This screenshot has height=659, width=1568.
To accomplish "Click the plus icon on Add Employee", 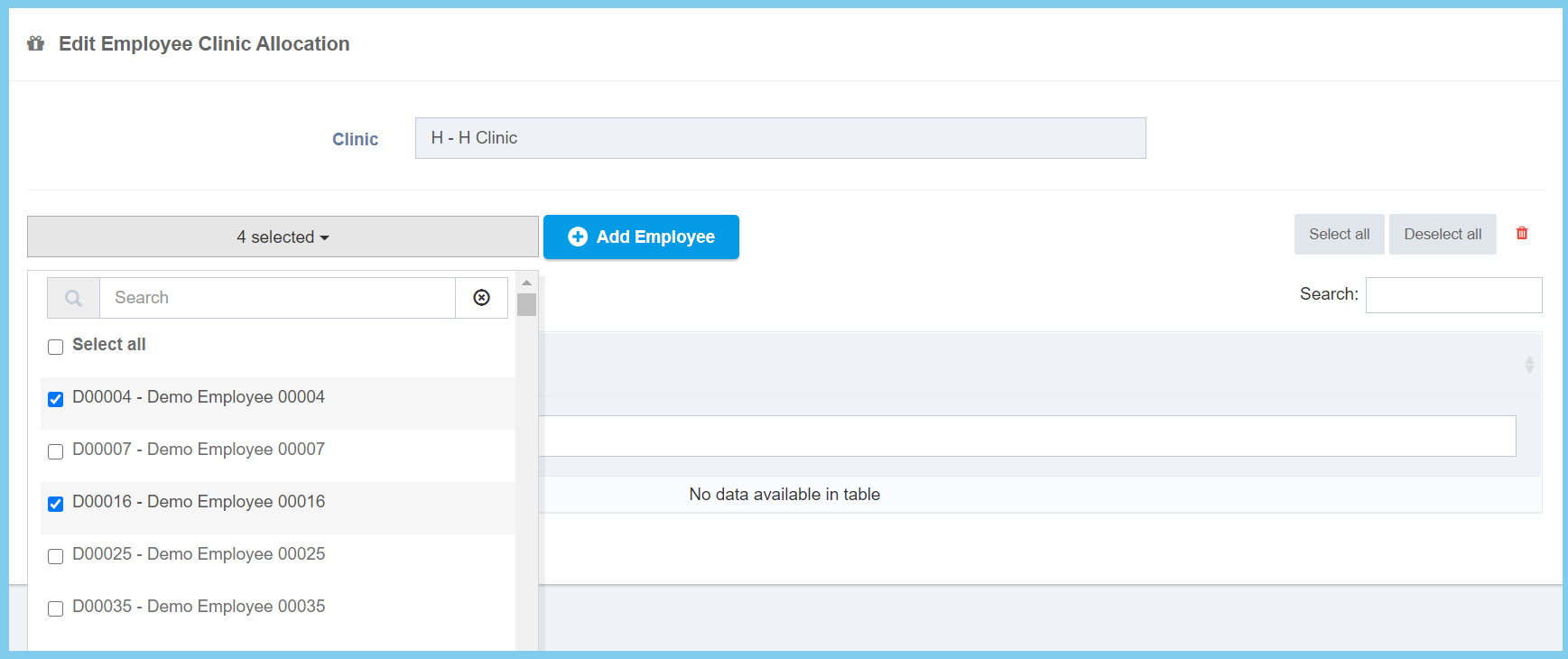I will (578, 237).
